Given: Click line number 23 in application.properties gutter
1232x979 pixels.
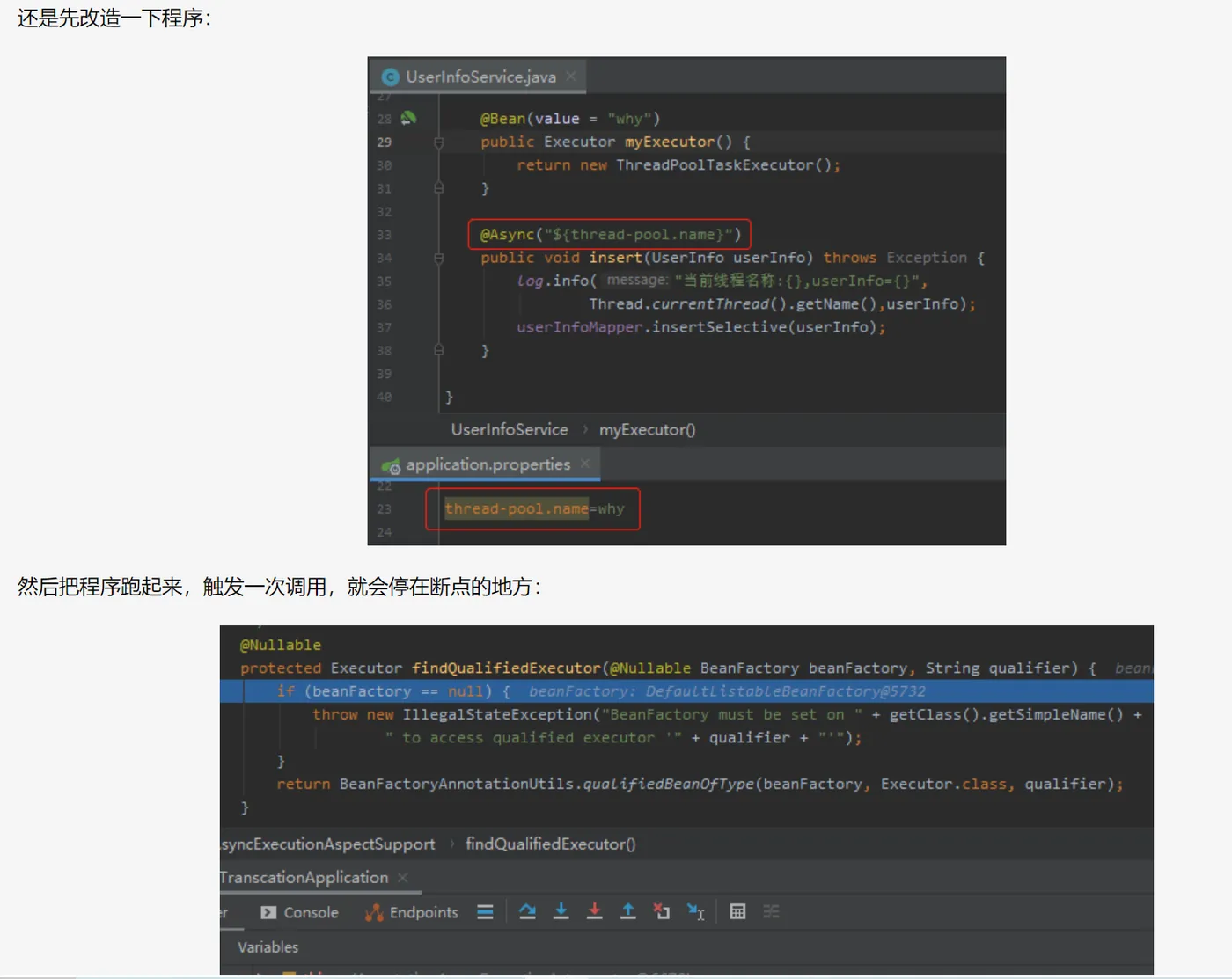Looking at the screenshot, I should (385, 508).
